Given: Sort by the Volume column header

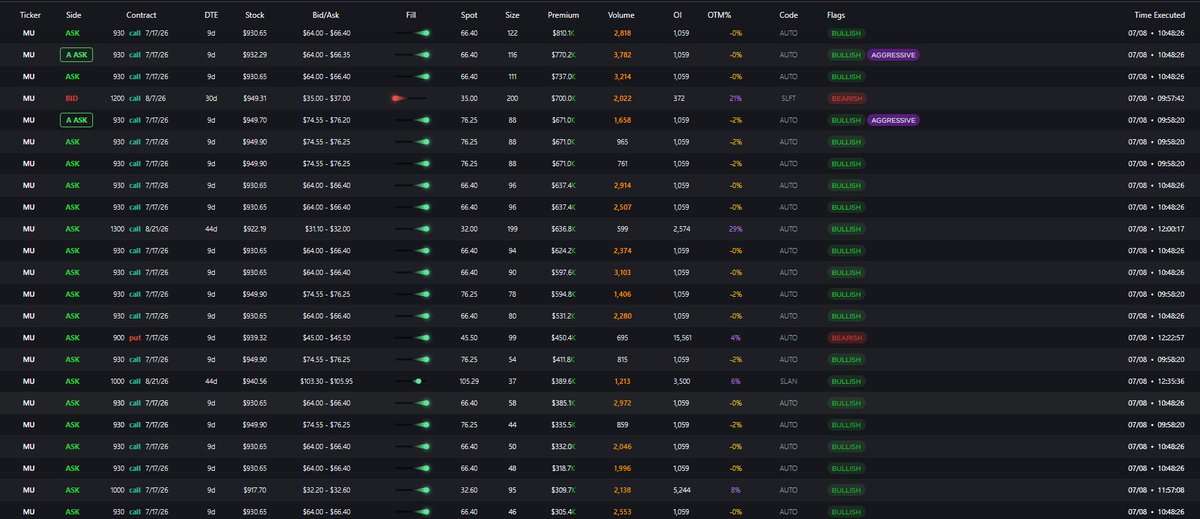Looking at the screenshot, I should coord(621,16).
